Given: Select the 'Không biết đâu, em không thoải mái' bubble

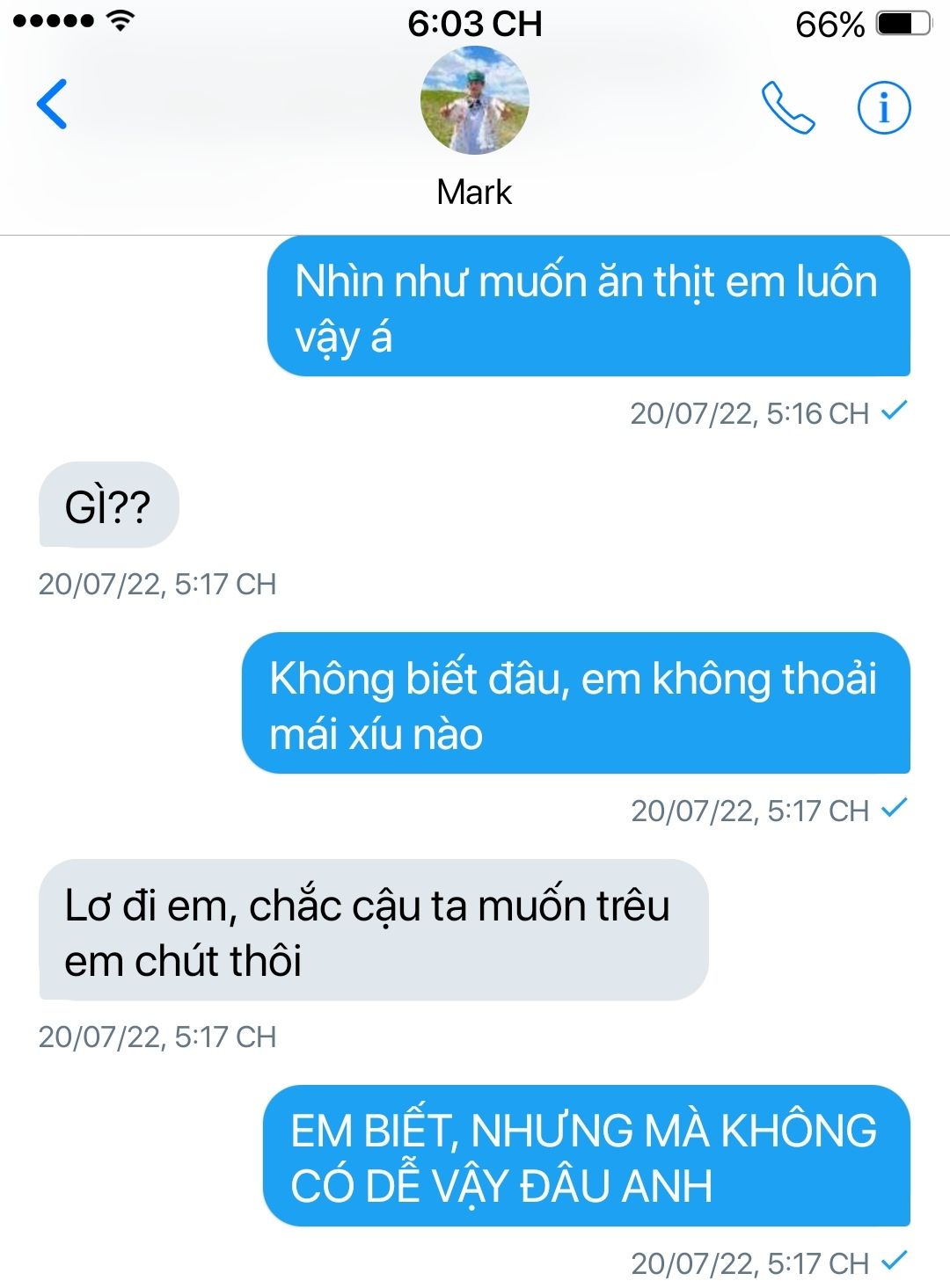Looking at the screenshot, I should tap(576, 704).
